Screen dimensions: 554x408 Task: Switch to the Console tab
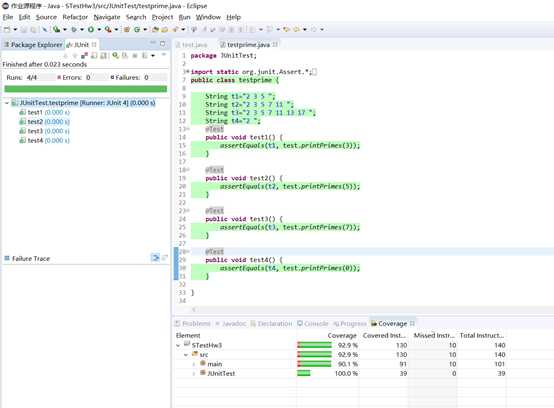[313, 323]
